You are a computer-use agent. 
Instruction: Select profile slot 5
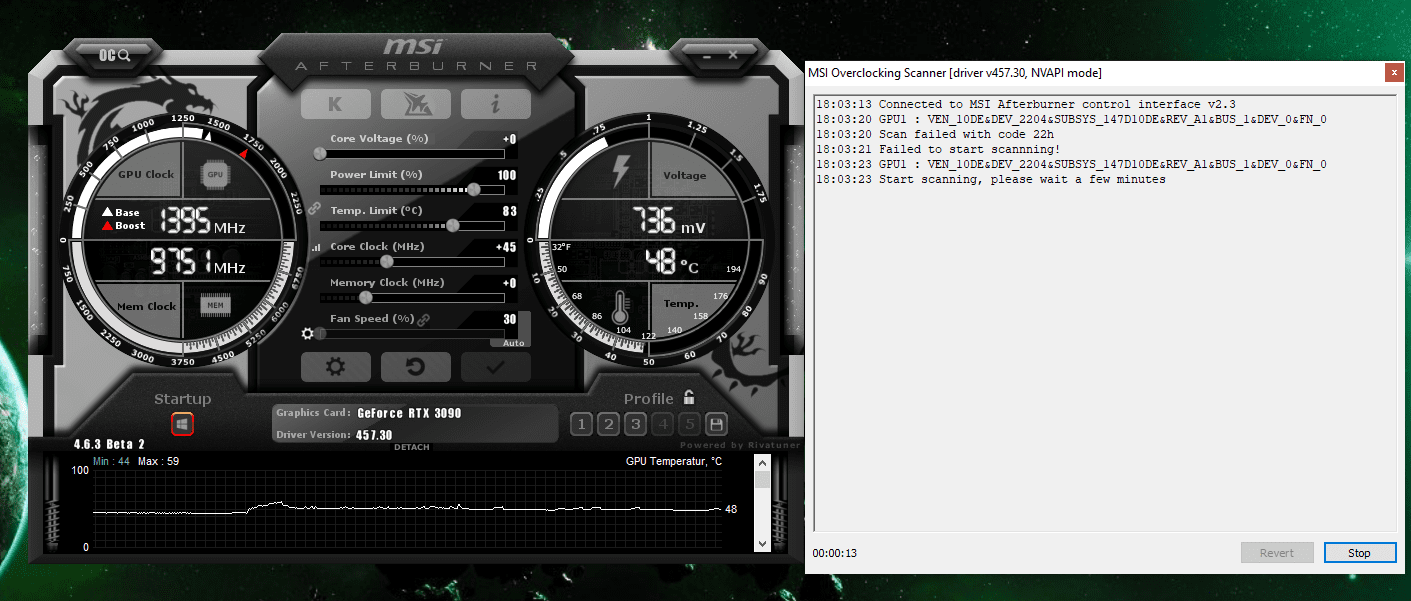coord(689,424)
